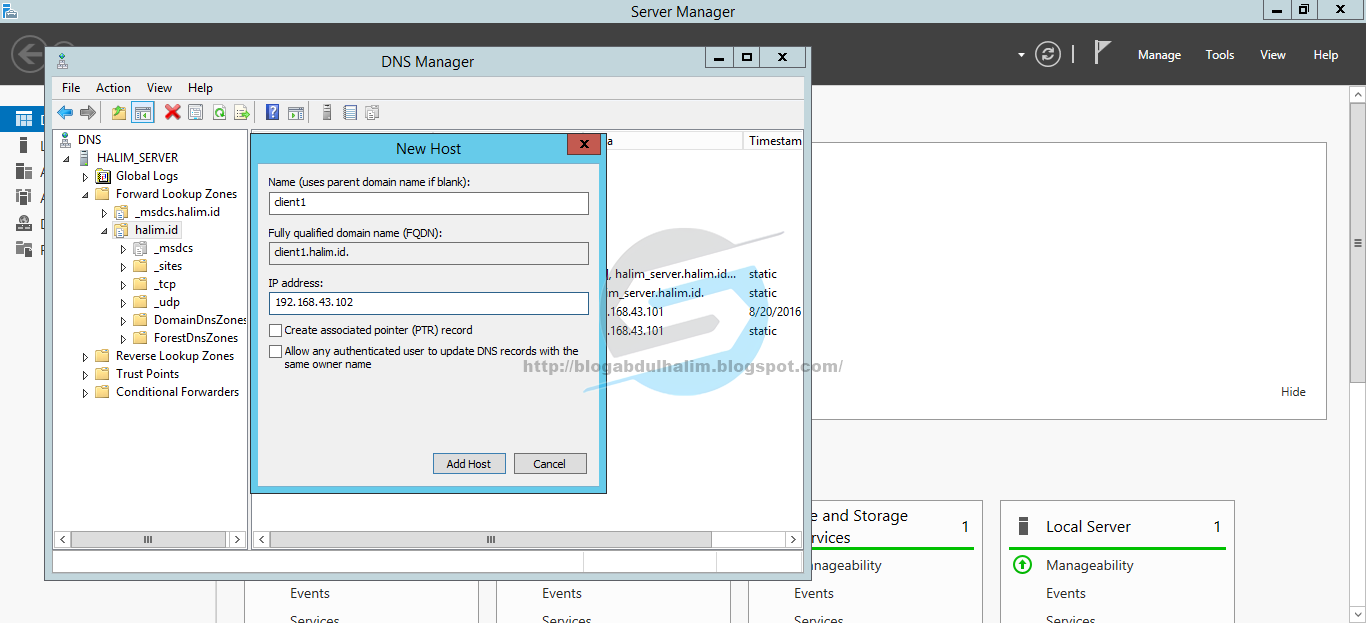Expand the _tcp folder arrow
This screenshot has height=623, width=1366.
click(123, 284)
